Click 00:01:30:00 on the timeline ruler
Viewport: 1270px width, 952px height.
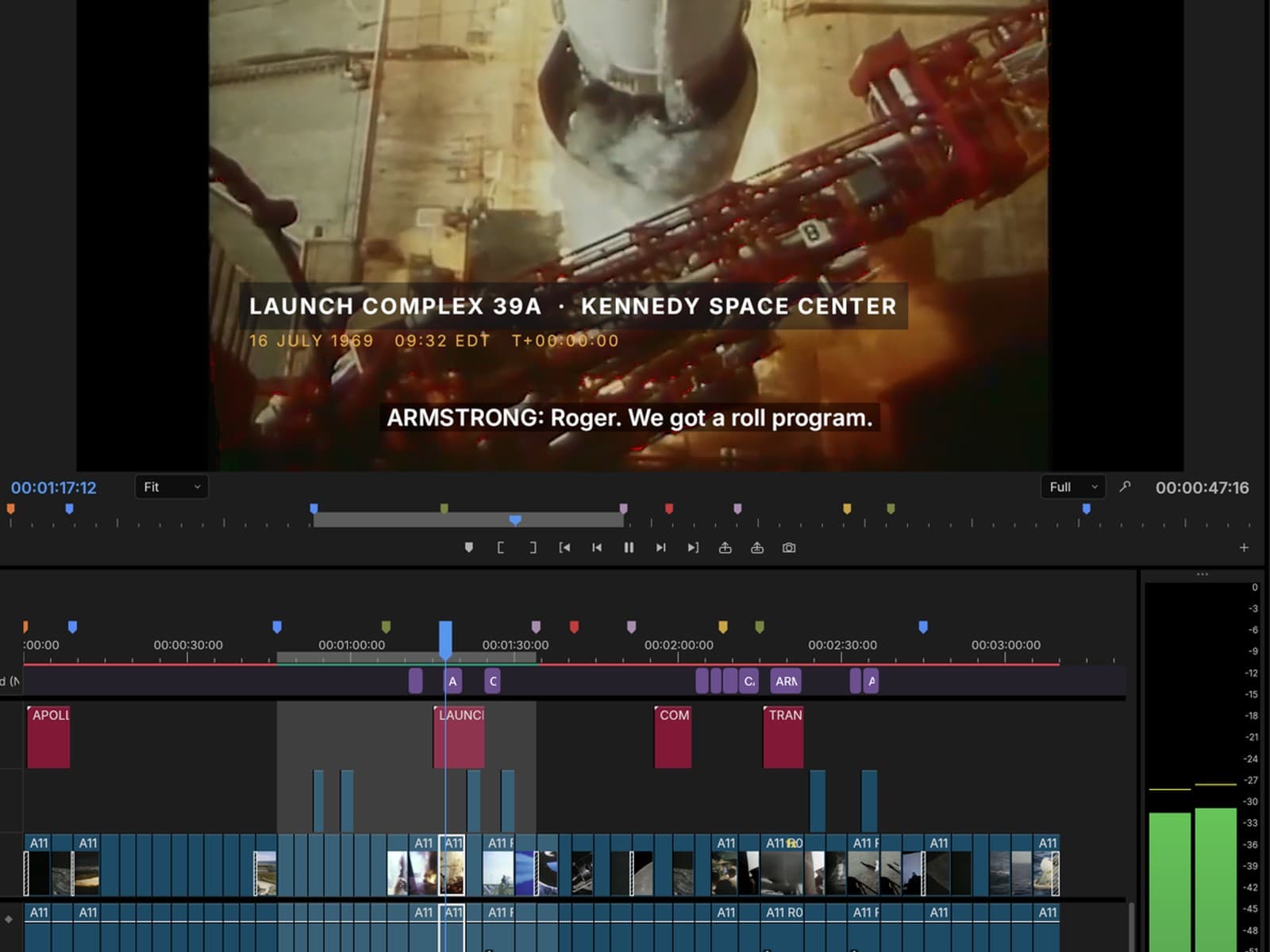(515, 645)
